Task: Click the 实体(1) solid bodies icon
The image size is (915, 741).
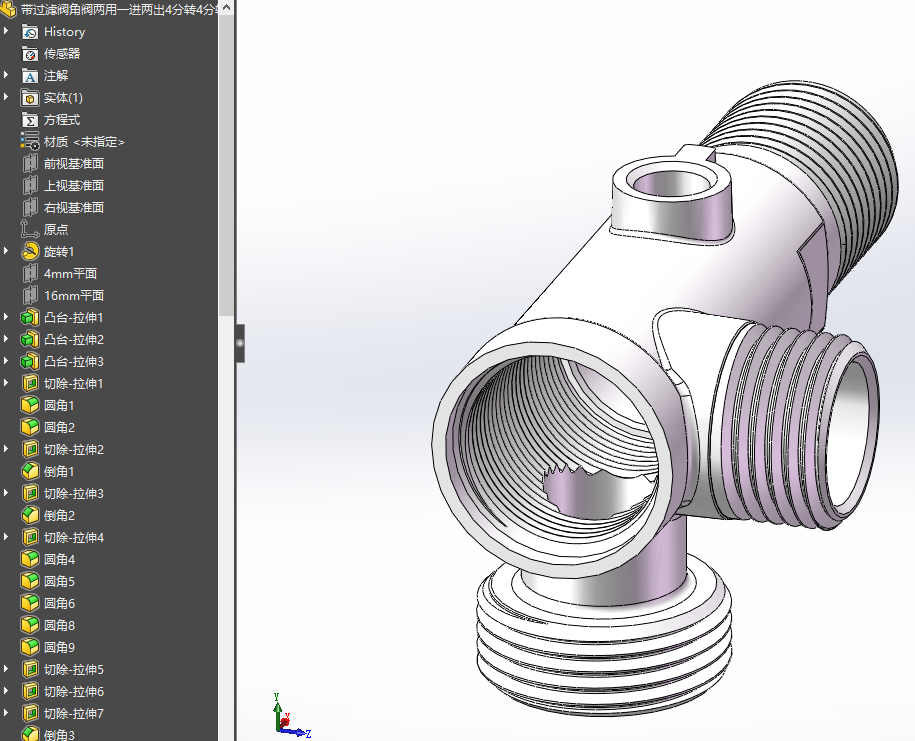Action: tap(30, 98)
